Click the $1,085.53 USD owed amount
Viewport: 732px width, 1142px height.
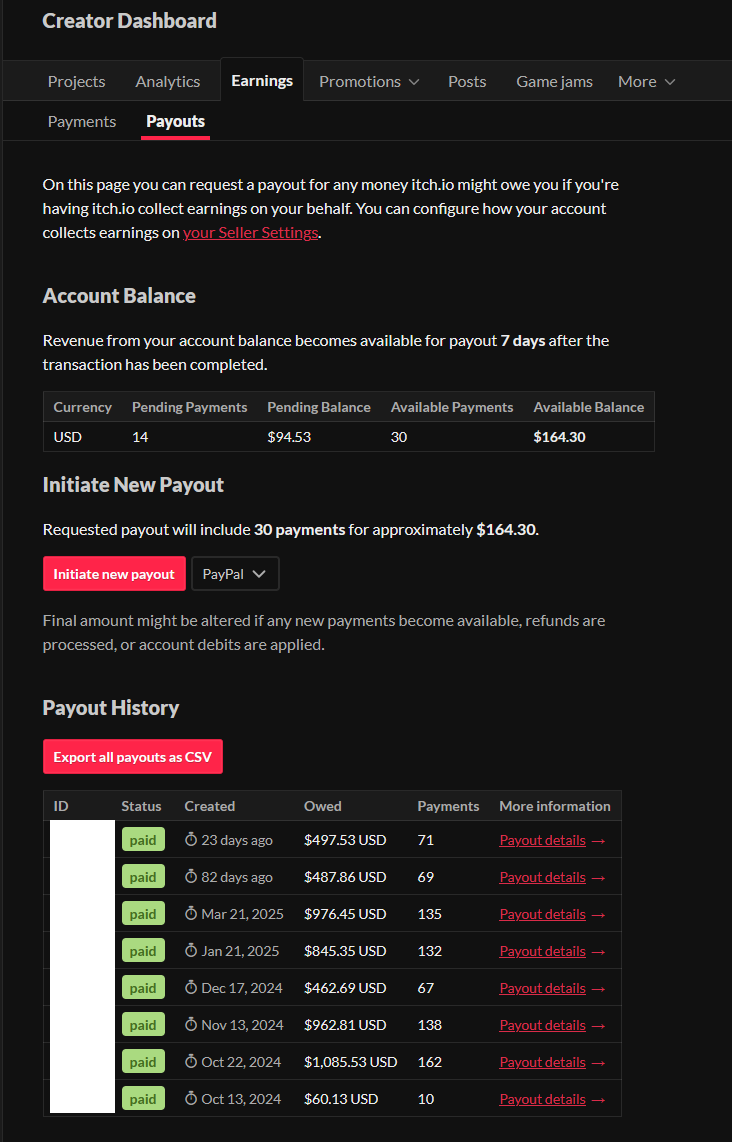[350, 1062]
